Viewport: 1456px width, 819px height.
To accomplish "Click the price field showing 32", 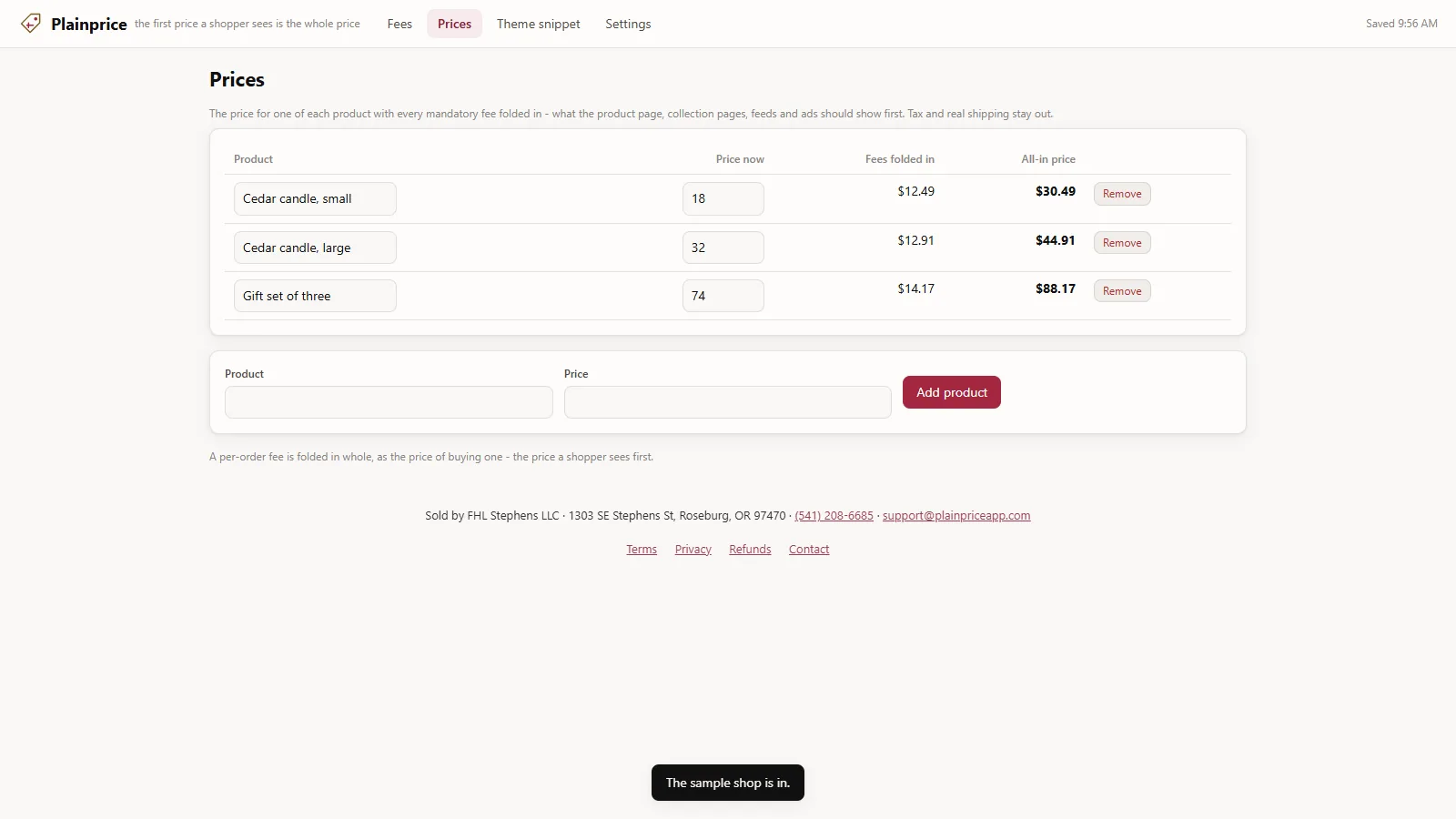I will (x=723, y=248).
